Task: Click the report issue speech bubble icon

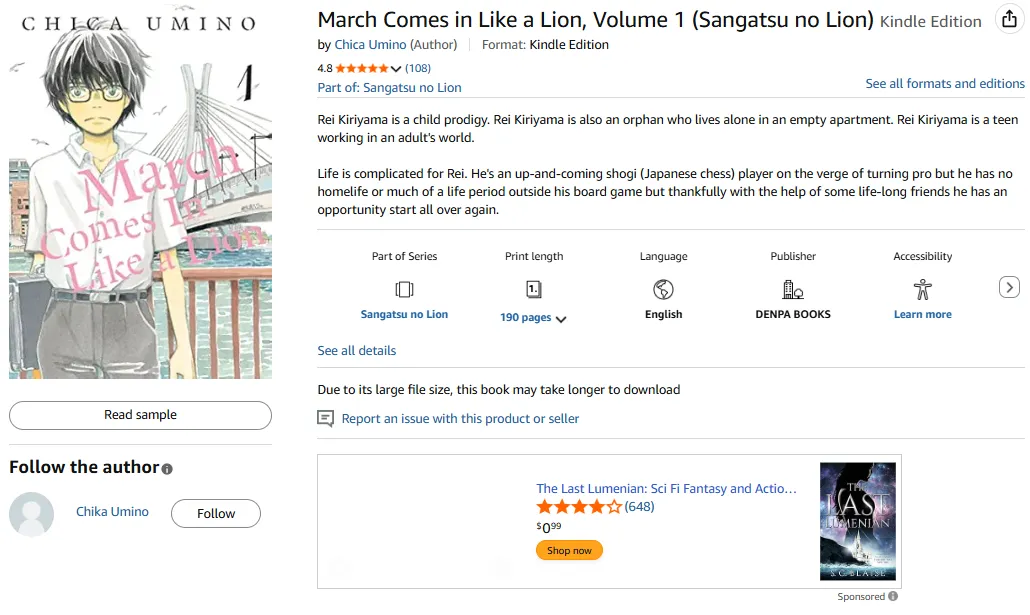Action: pyautogui.click(x=325, y=419)
